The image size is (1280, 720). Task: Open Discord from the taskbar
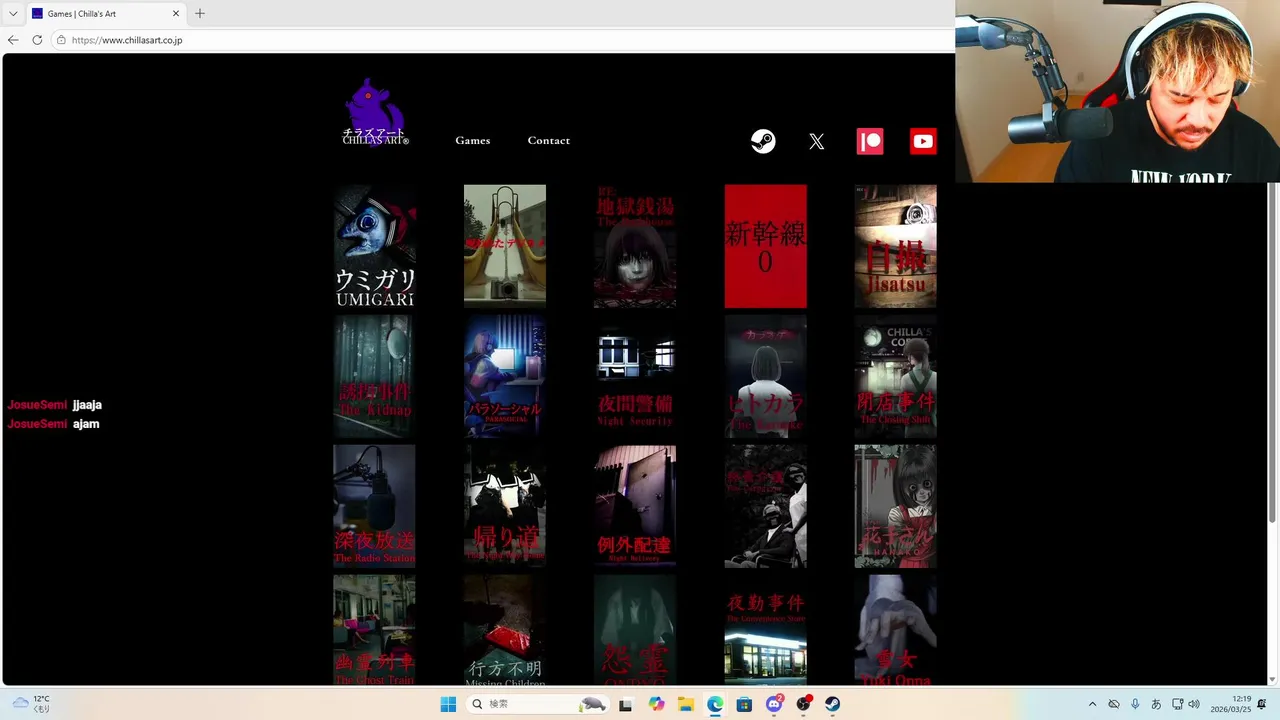[774, 704]
